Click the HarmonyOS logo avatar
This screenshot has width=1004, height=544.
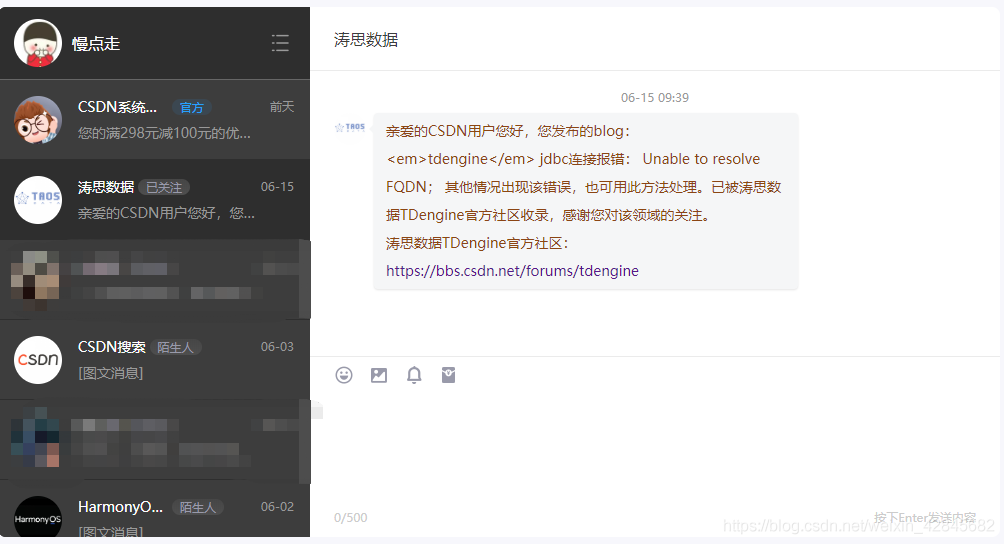click(38, 517)
